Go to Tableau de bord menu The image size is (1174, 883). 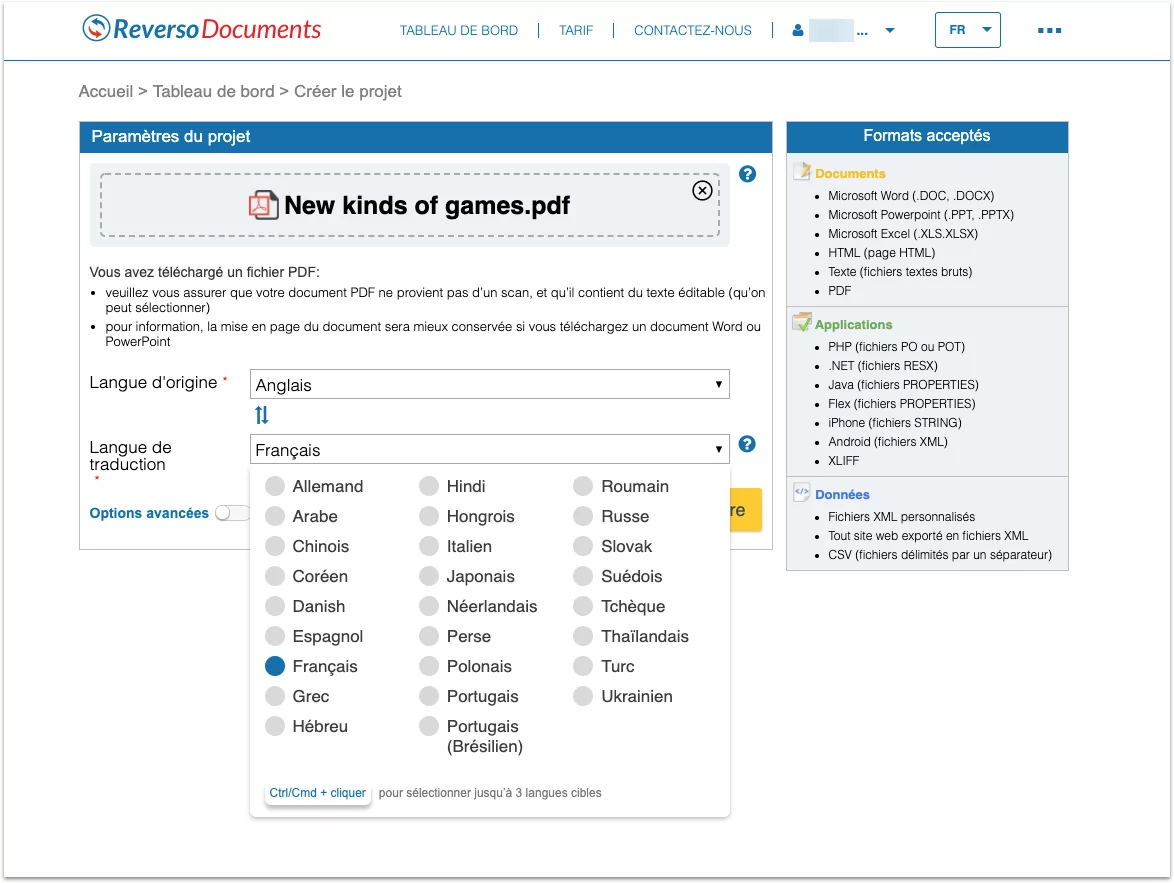tap(458, 31)
